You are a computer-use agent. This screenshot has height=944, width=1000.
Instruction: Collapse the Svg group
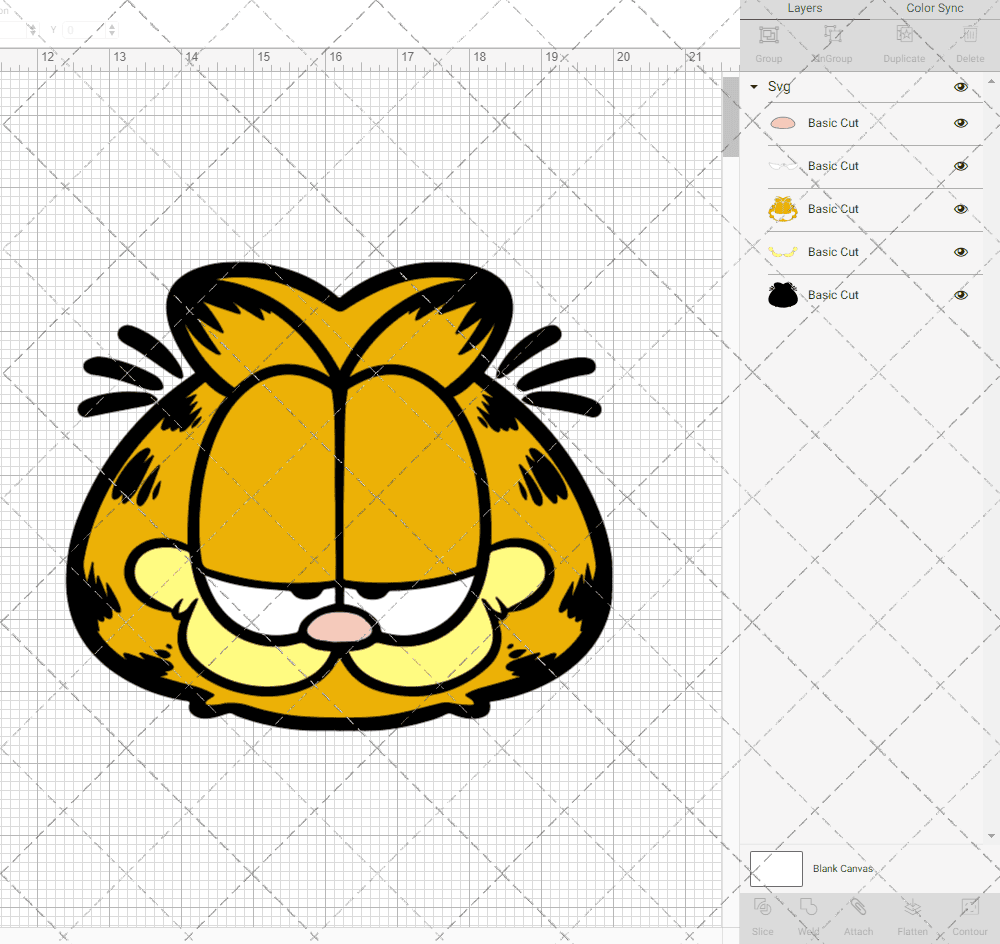pos(754,87)
